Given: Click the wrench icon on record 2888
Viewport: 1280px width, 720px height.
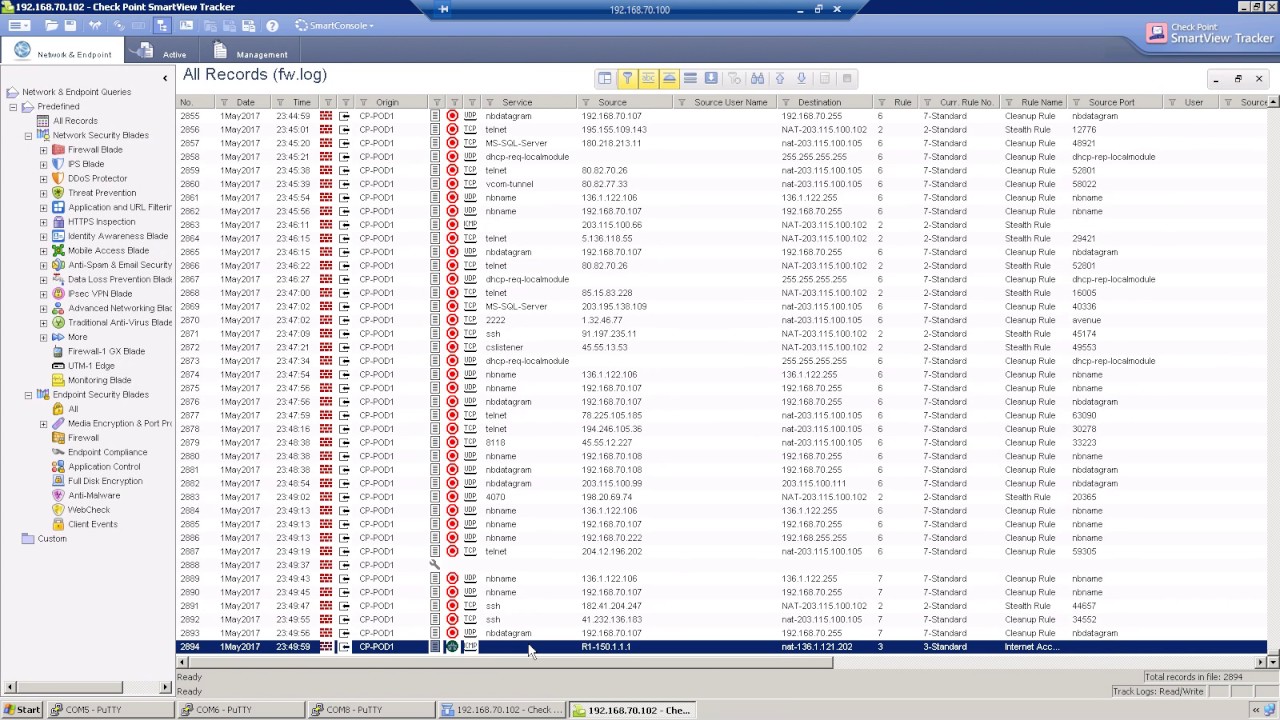Looking at the screenshot, I should click(x=435, y=565).
